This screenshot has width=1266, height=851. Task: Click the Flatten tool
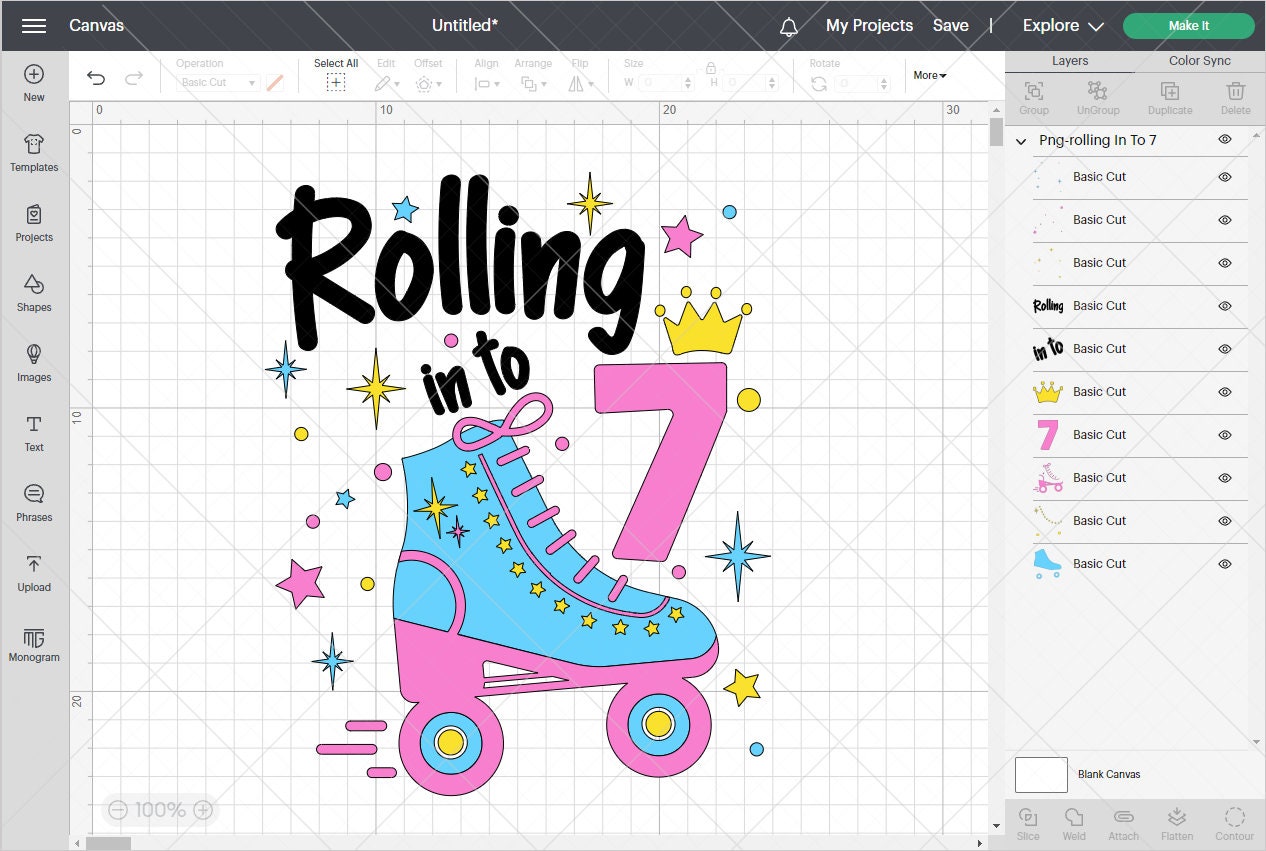(1177, 822)
